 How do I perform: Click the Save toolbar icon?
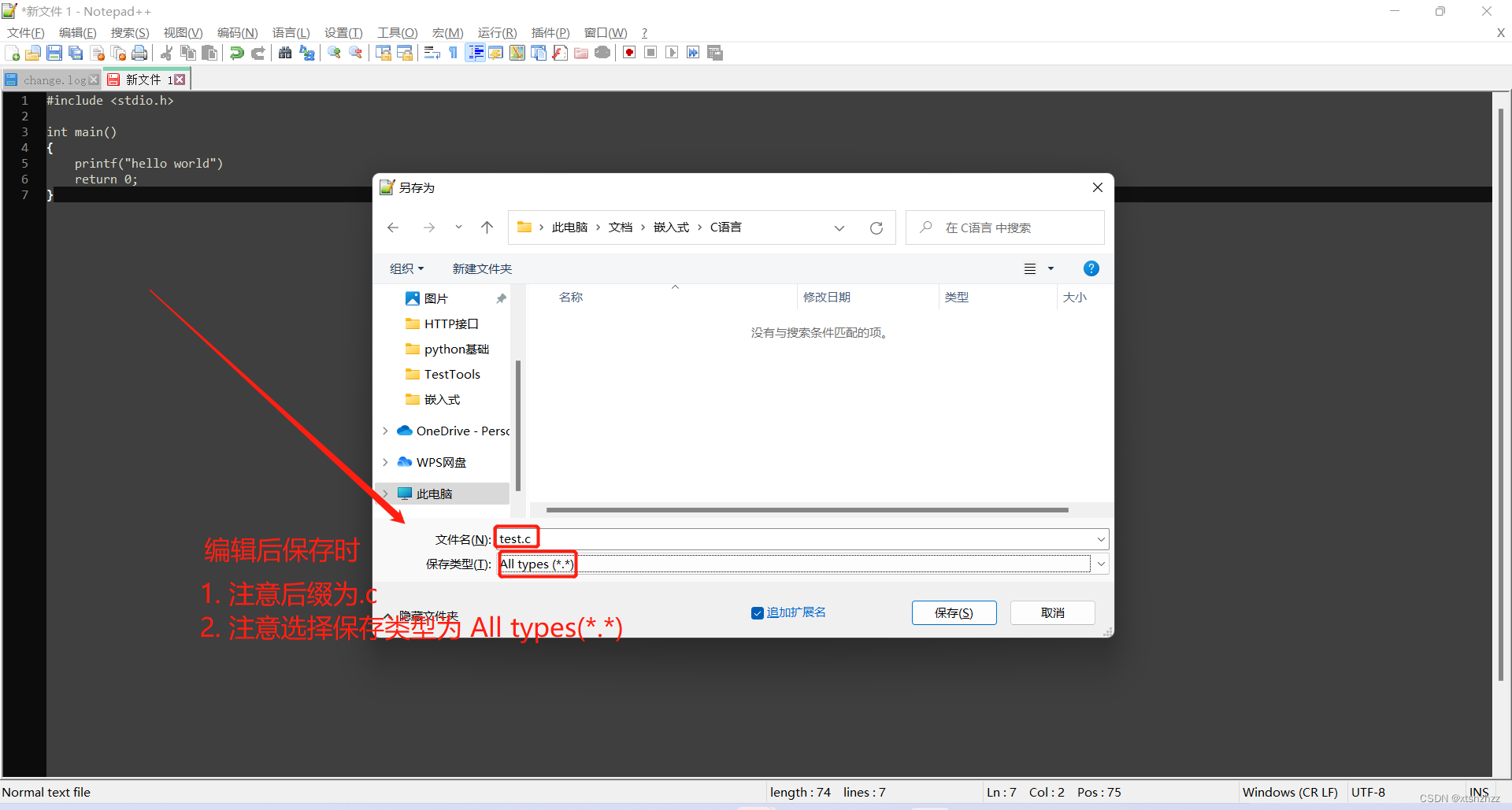54,53
